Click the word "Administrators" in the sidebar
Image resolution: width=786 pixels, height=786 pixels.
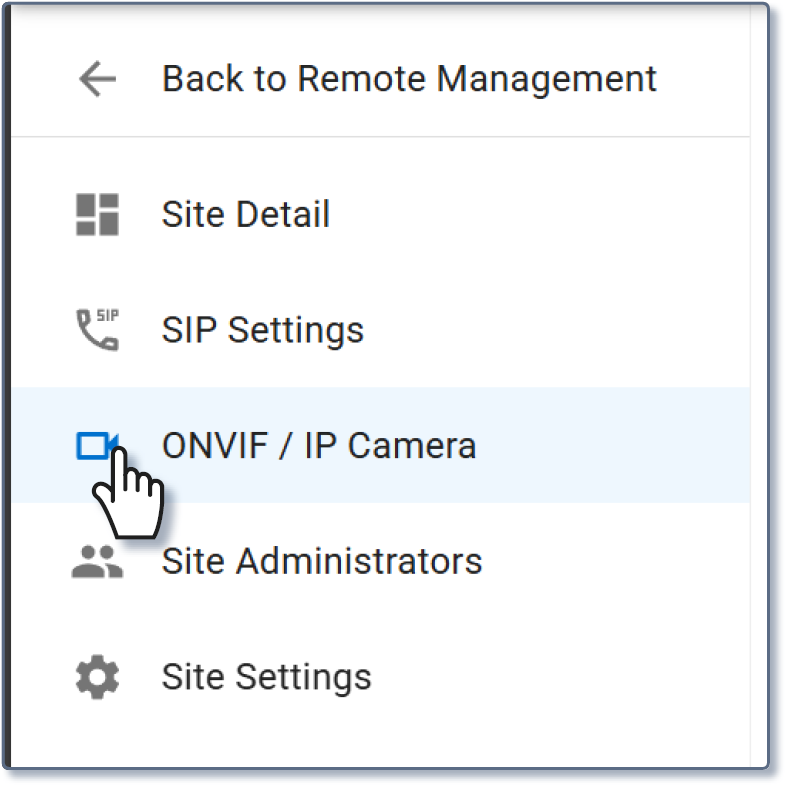359,561
